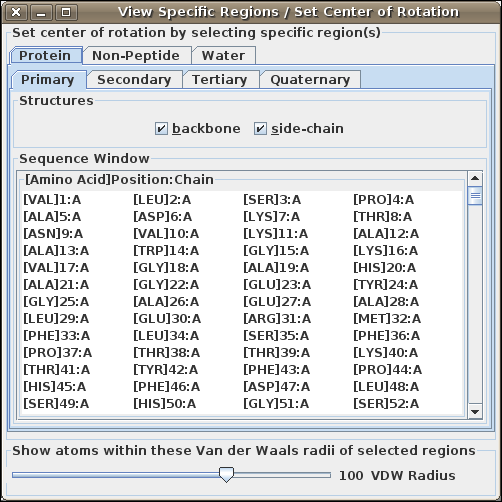The width and height of the screenshot is (502, 502).
Task: Switch to the Protein tab
Action: pos(46,55)
